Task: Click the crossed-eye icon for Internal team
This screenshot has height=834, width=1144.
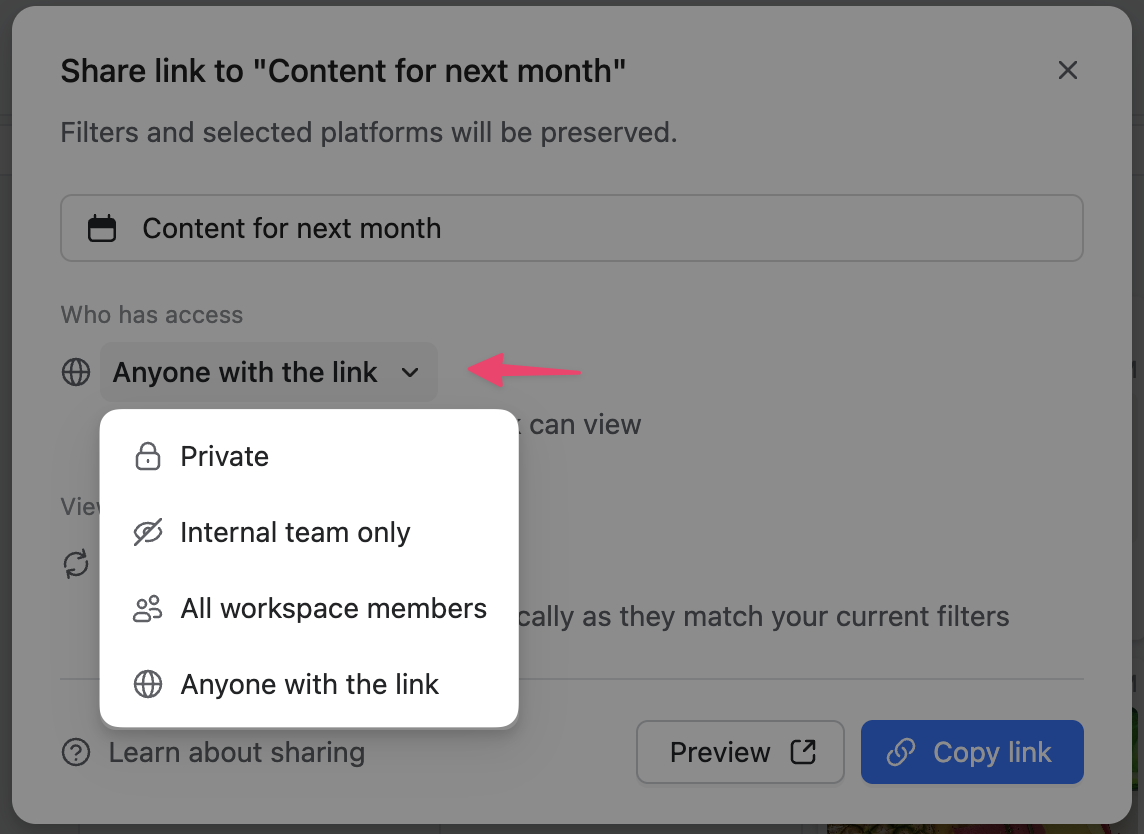Action: [x=148, y=533]
